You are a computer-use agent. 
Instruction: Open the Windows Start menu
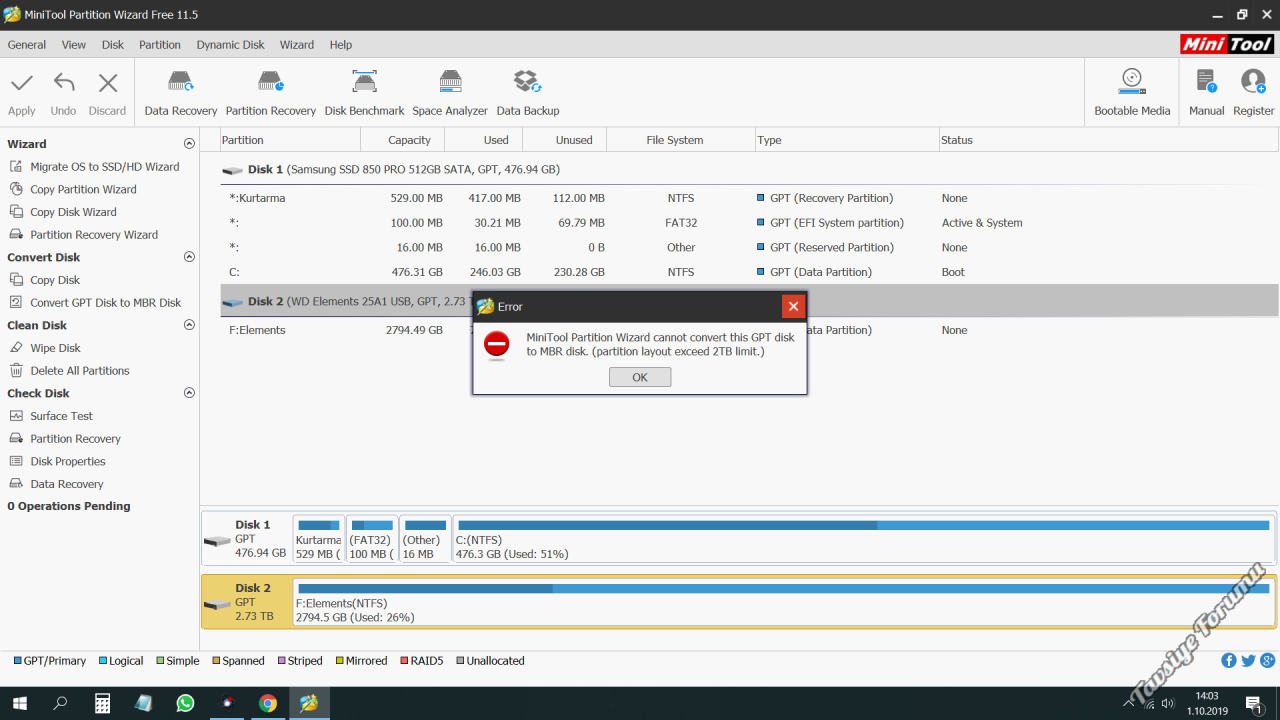[x=18, y=703]
